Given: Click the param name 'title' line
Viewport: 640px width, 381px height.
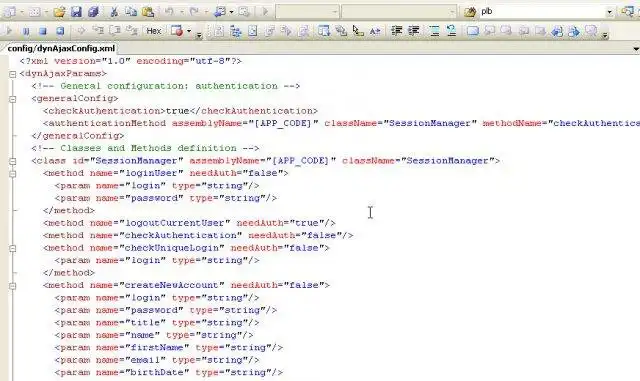Looking at the screenshot, I should 157,323.
